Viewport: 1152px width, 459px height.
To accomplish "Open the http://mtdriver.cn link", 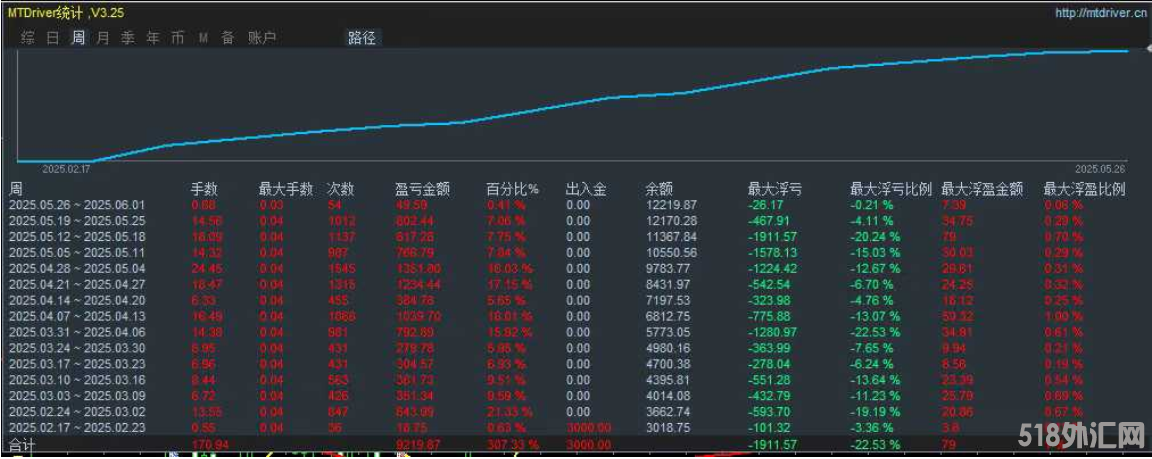I will point(1101,12).
